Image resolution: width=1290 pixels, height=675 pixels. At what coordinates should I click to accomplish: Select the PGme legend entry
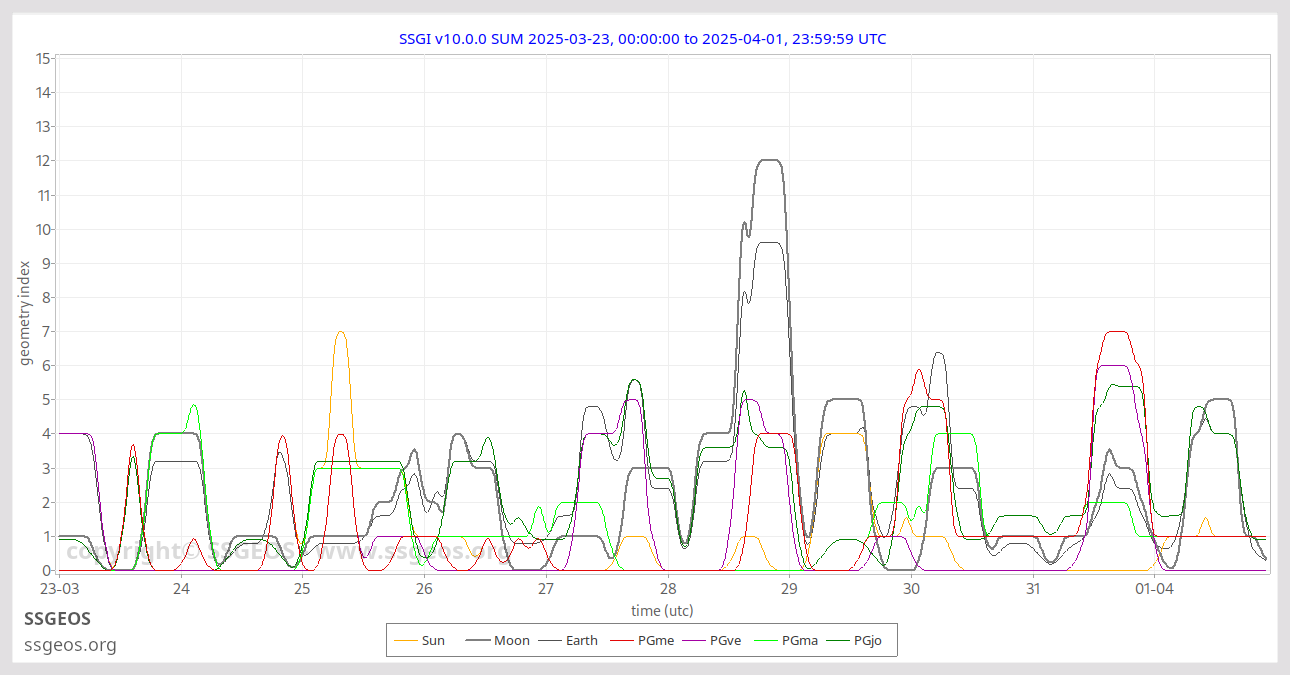click(641, 640)
